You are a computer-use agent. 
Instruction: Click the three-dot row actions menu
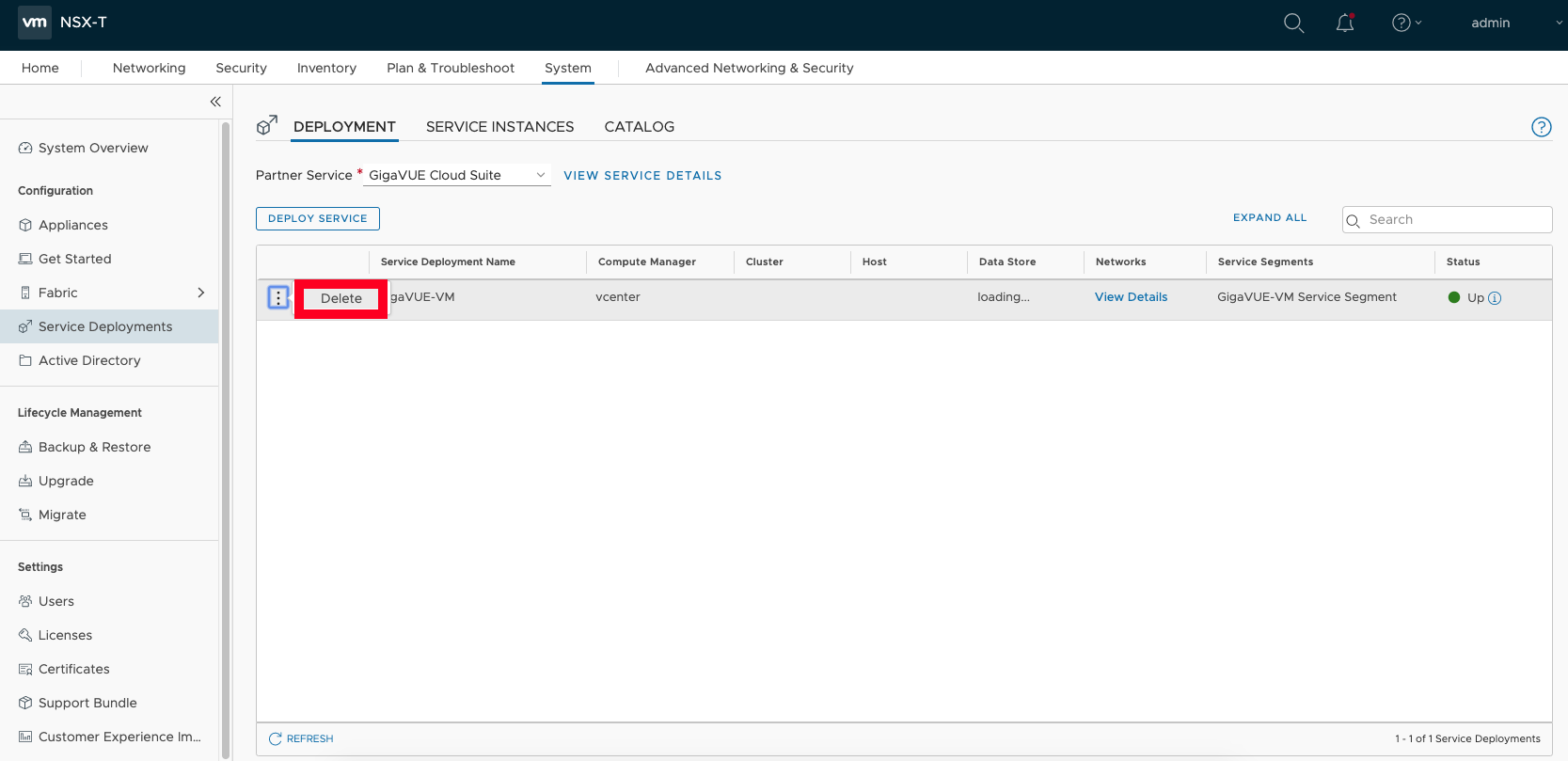[278, 297]
